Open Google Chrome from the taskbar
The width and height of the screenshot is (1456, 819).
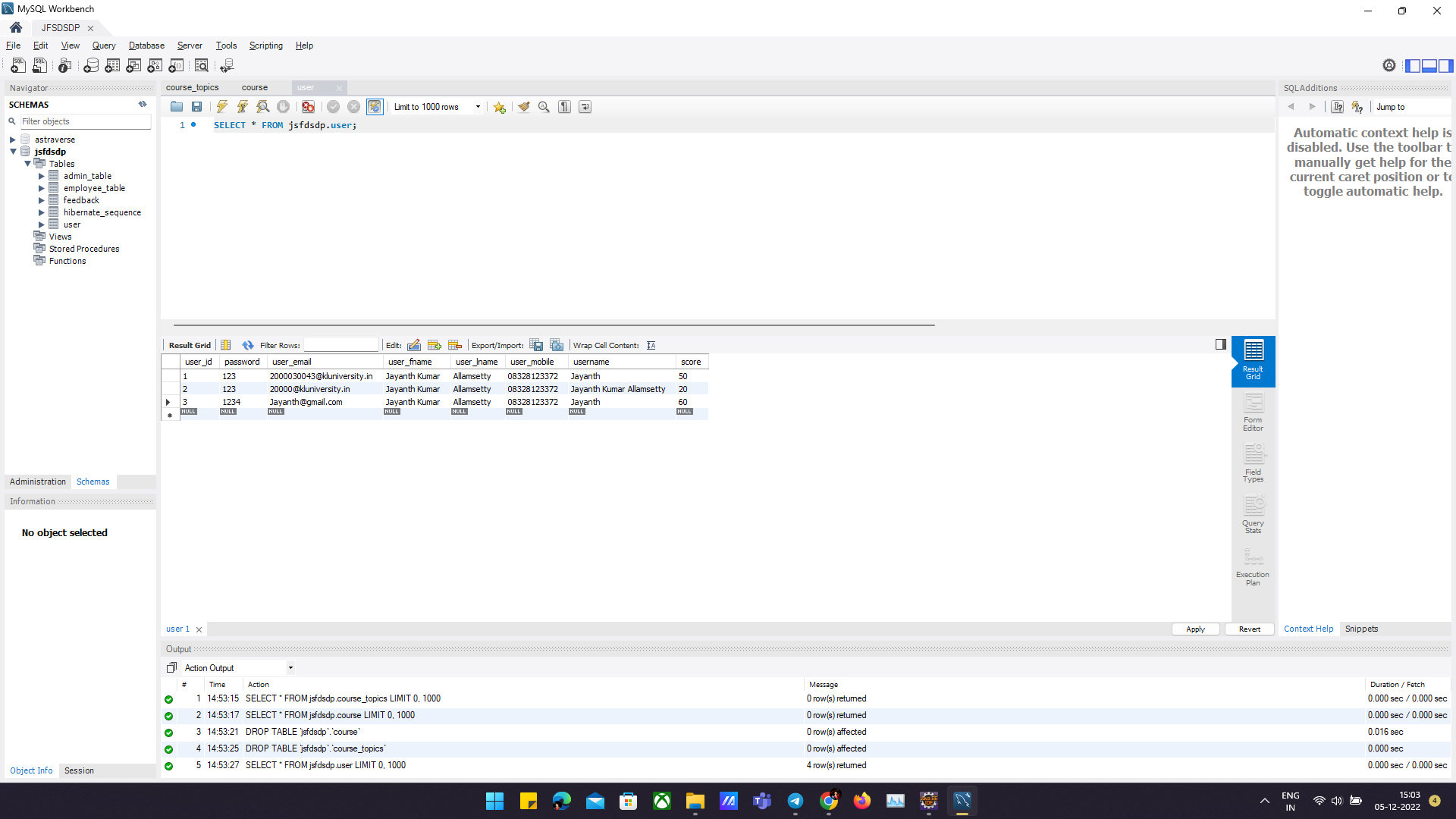(x=829, y=801)
